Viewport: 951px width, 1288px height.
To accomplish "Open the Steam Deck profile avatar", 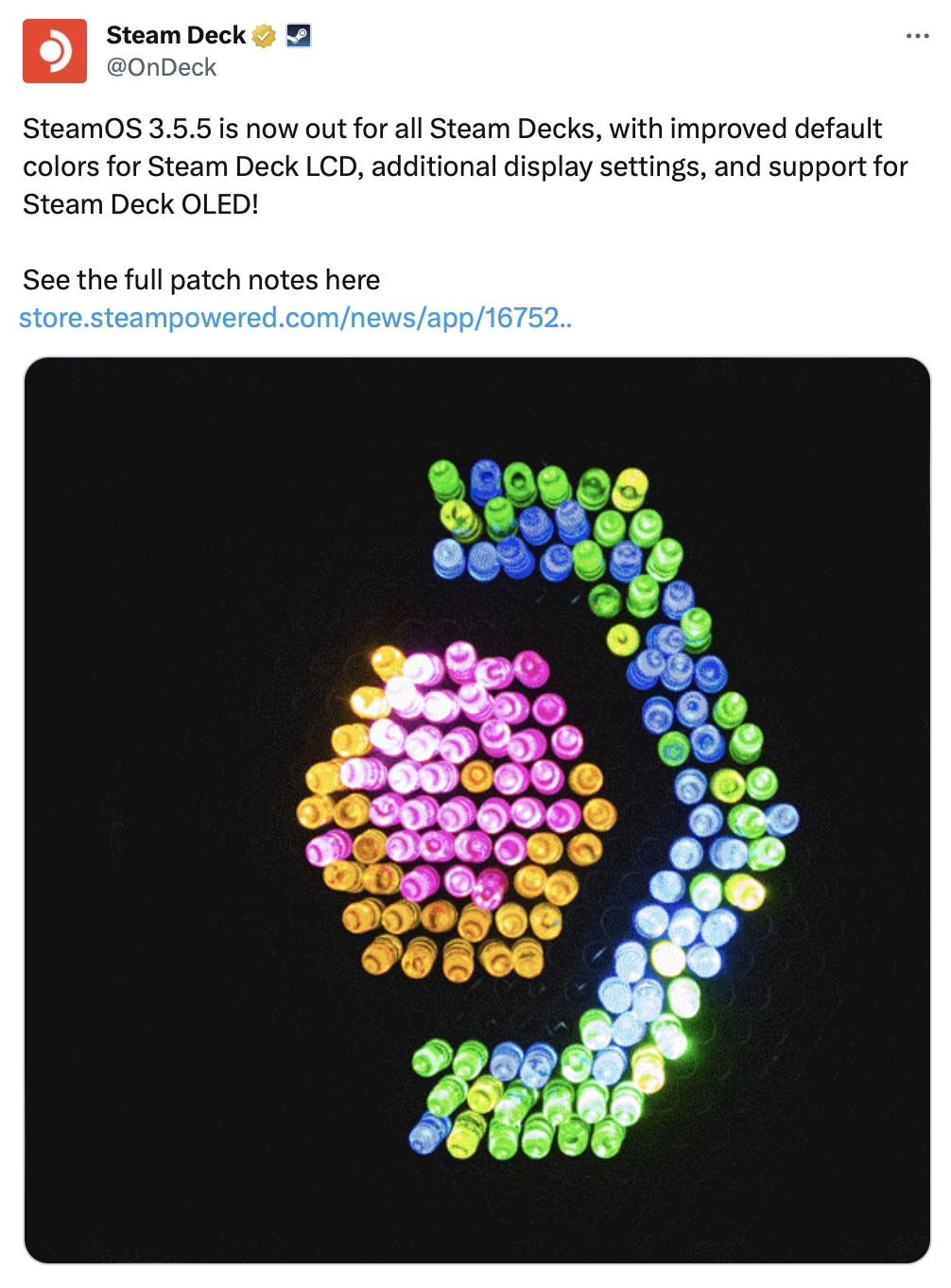I will pos(55,51).
